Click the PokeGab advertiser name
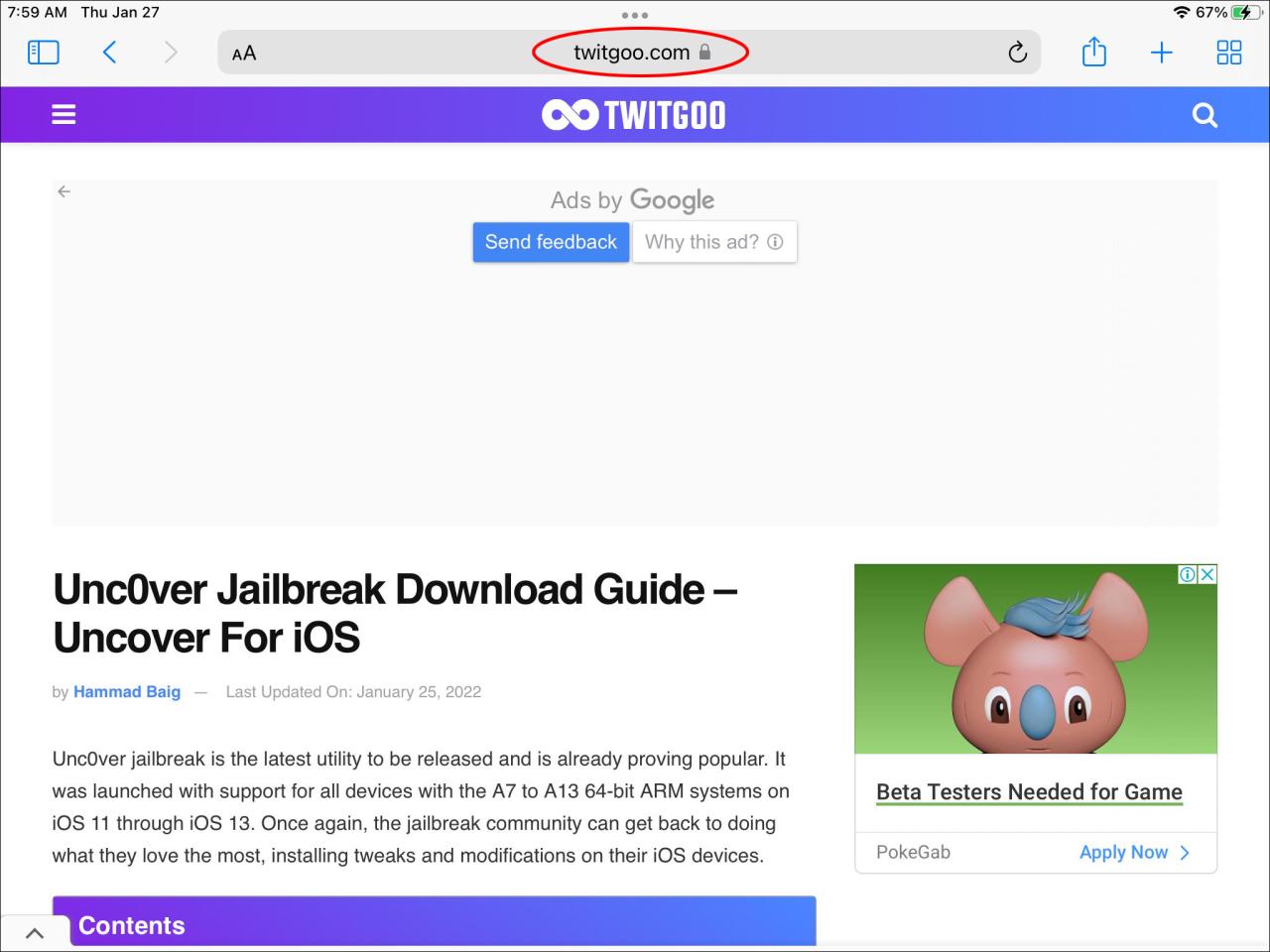 pos(913,852)
